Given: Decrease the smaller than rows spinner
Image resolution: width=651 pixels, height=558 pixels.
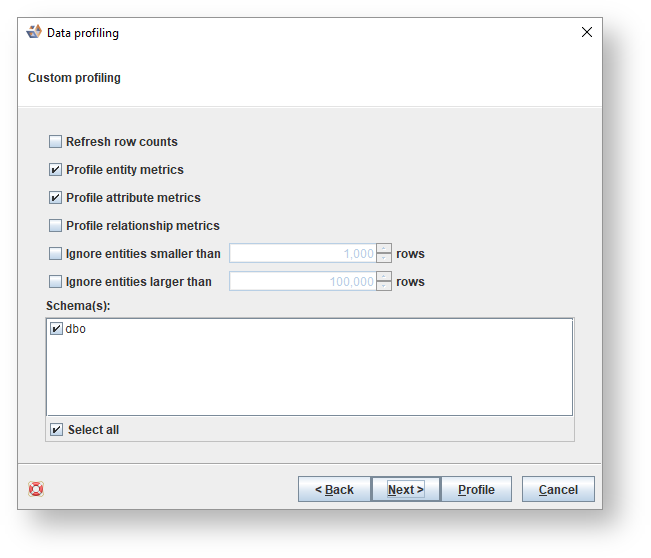Looking at the screenshot, I should tap(384, 259).
